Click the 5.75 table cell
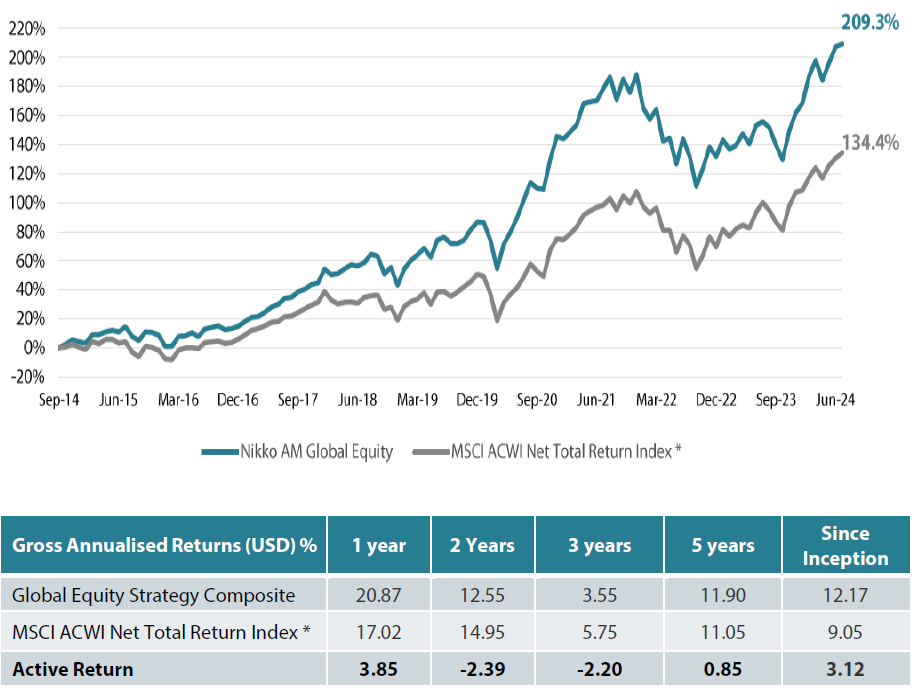The width and height of the screenshot is (914, 690). [x=600, y=632]
